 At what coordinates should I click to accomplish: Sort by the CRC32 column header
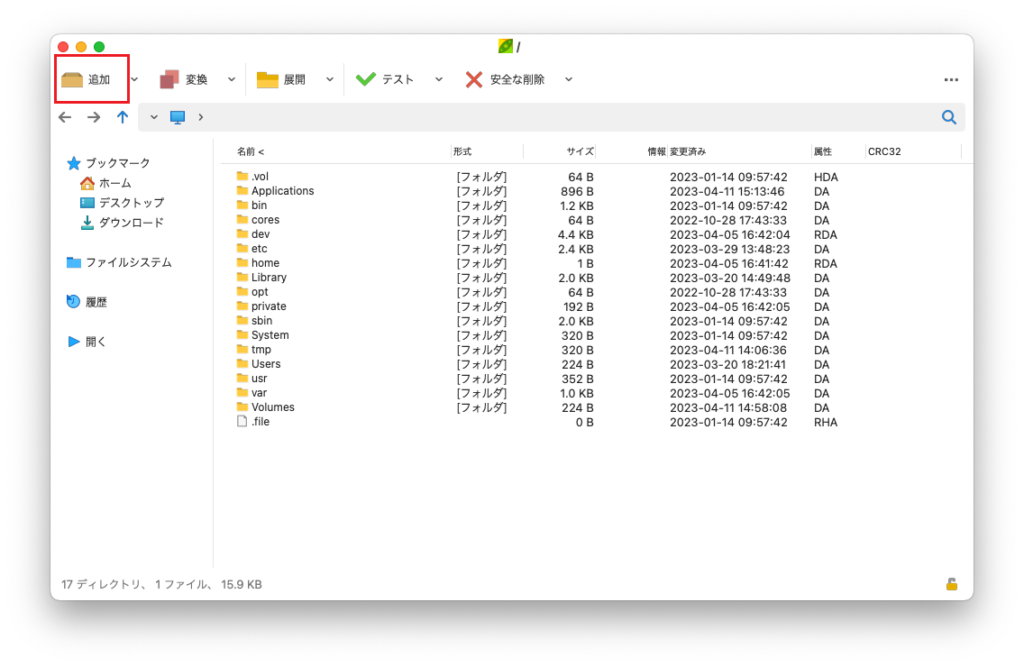884,152
